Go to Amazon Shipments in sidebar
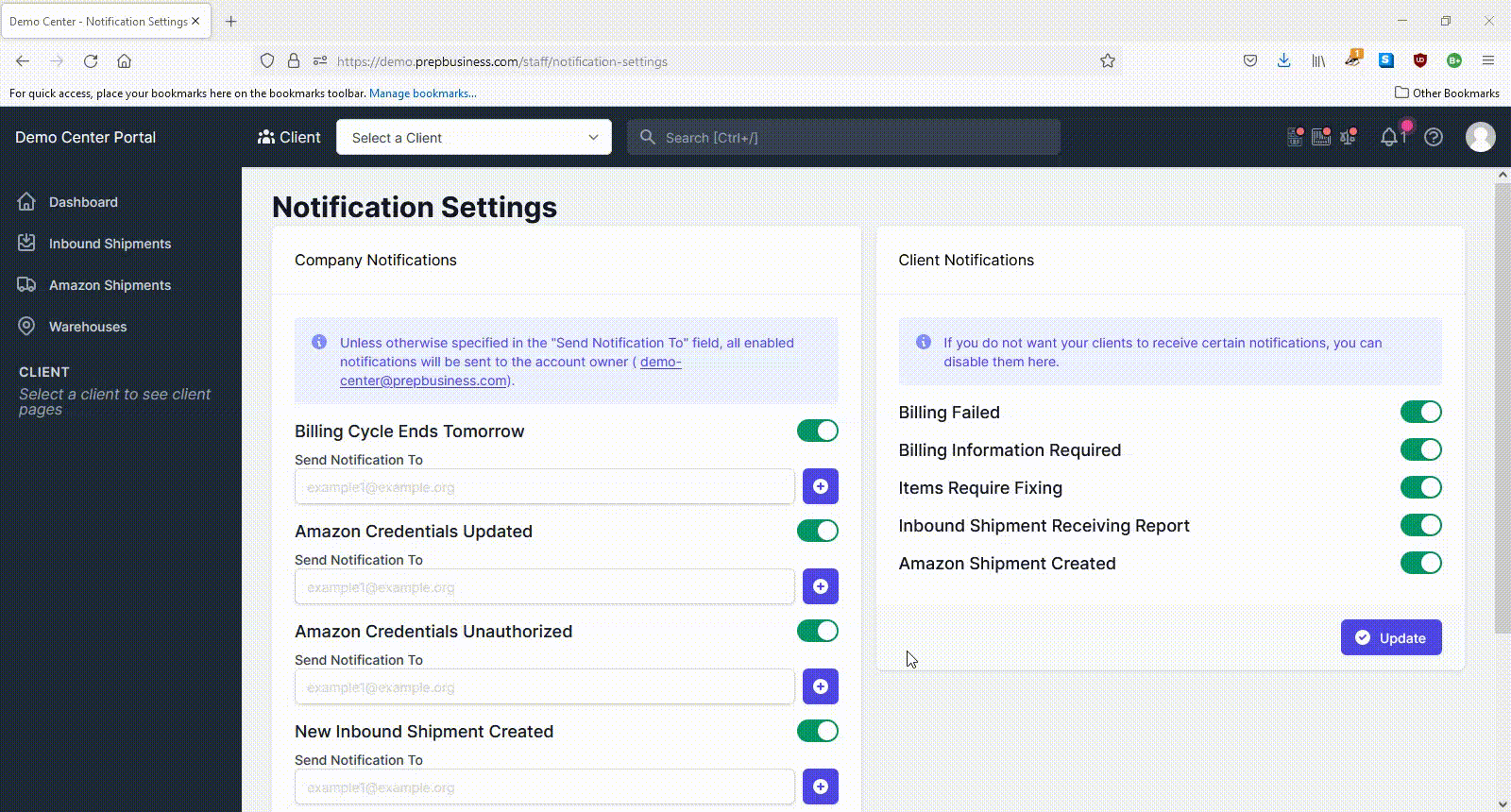Image resolution: width=1511 pixels, height=812 pixels. pos(110,285)
